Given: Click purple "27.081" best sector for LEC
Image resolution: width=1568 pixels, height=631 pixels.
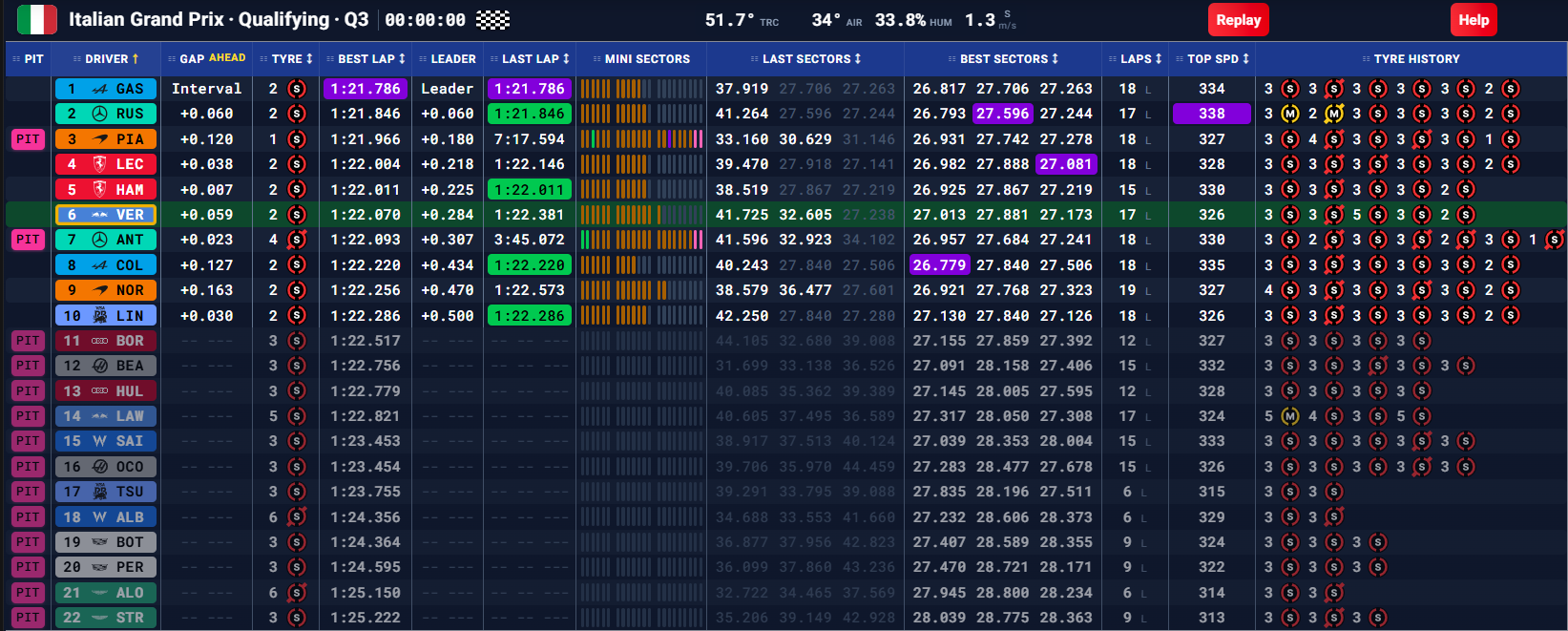Looking at the screenshot, I should click(1066, 164).
